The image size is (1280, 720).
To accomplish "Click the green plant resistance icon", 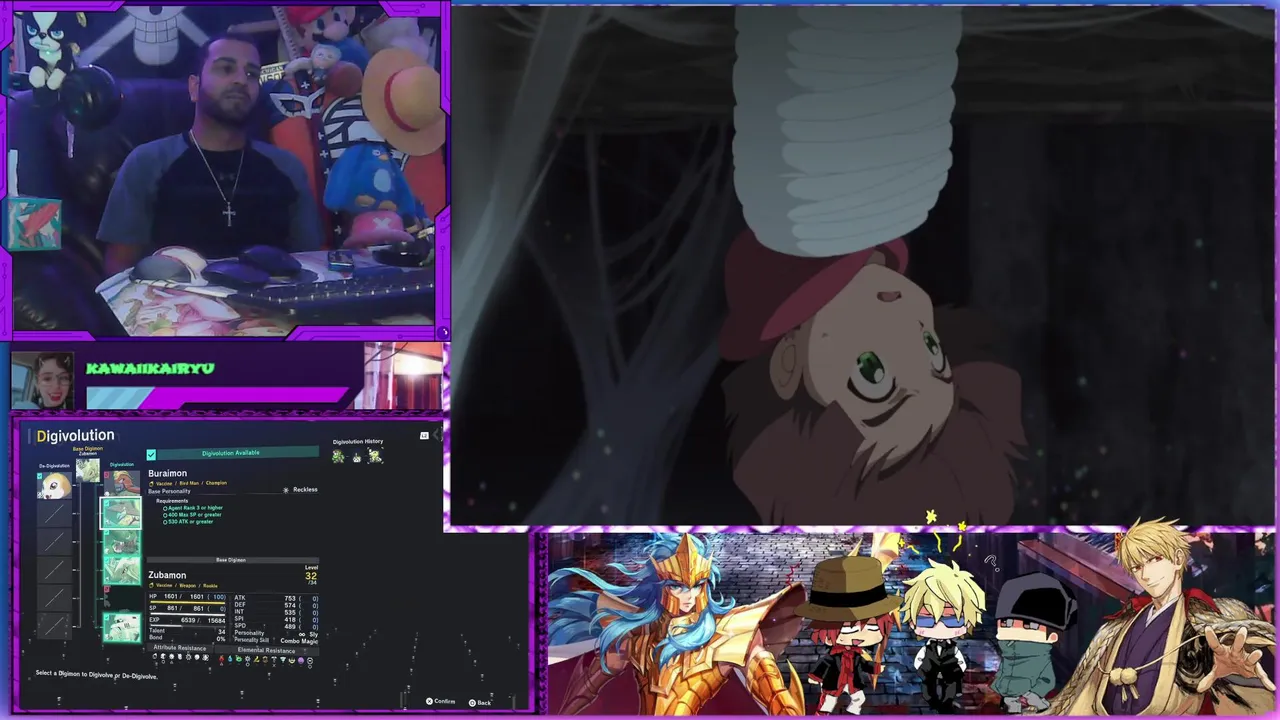I will coord(239,659).
